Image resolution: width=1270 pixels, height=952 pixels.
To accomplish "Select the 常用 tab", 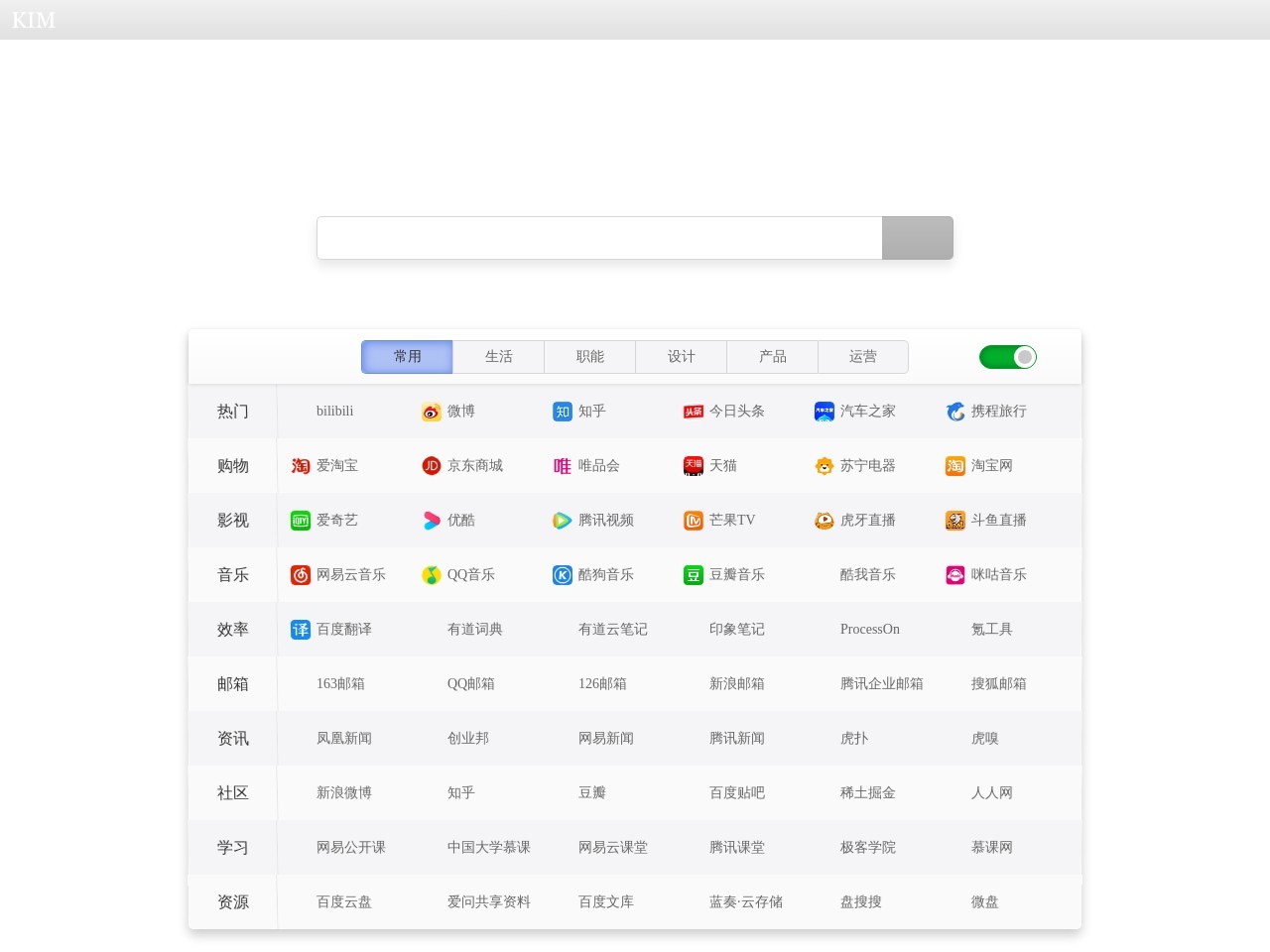I will tap(407, 357).
